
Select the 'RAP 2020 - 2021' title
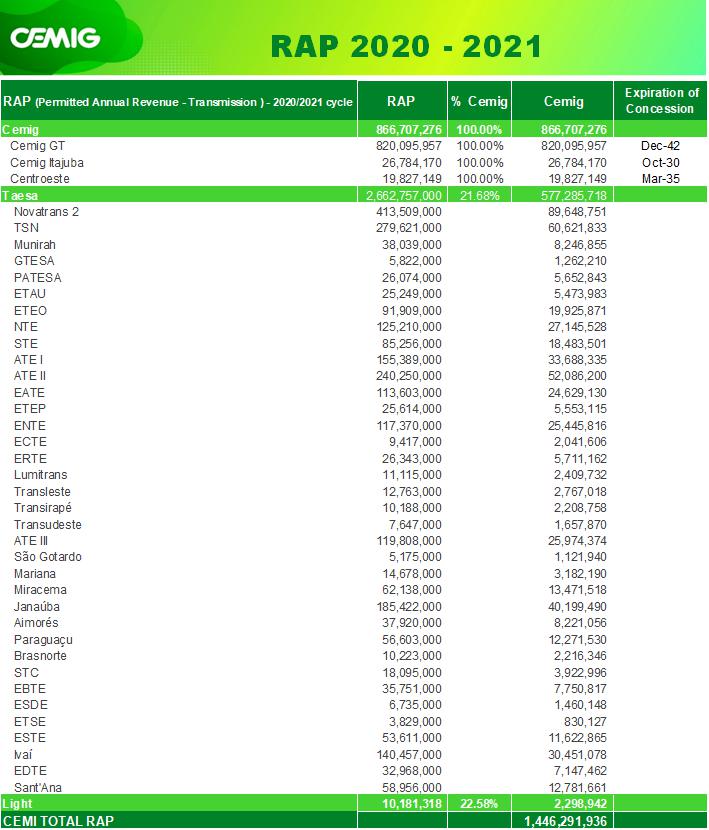pyautogui.click(x=406, y=46)
